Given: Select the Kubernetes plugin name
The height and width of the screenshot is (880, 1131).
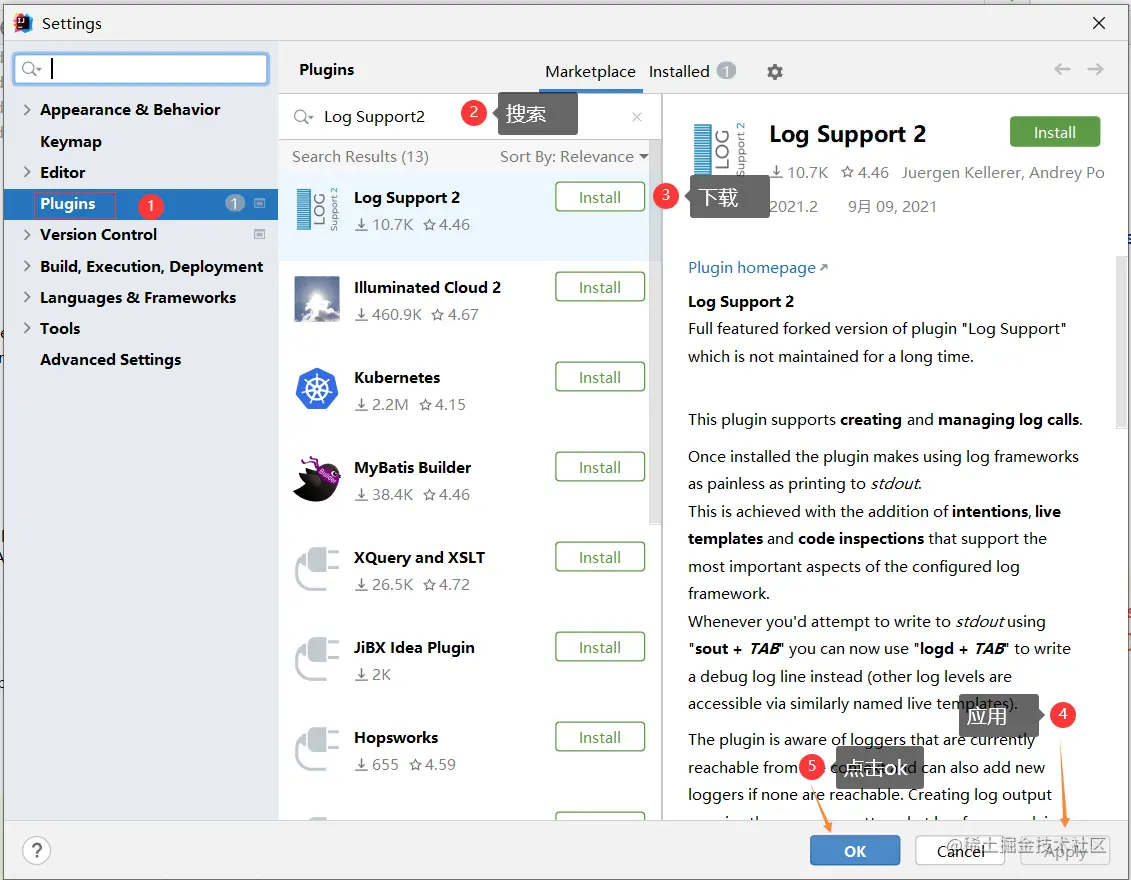Looking at the screenshot, I should tap(397, 377).
